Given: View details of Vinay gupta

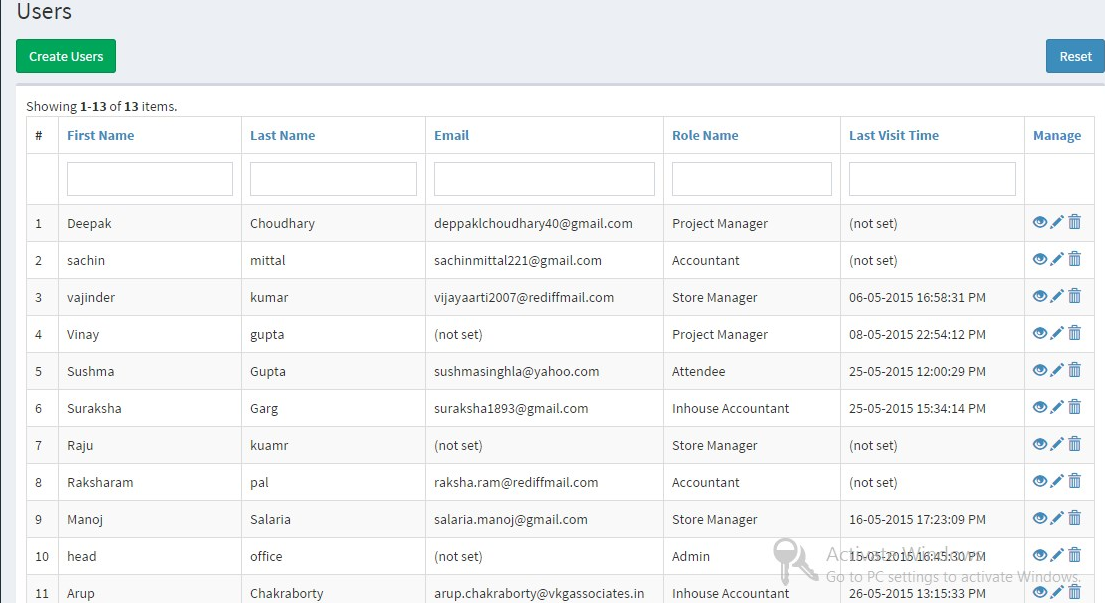Looking at the screenshot, I should (x=1039, y=333).
